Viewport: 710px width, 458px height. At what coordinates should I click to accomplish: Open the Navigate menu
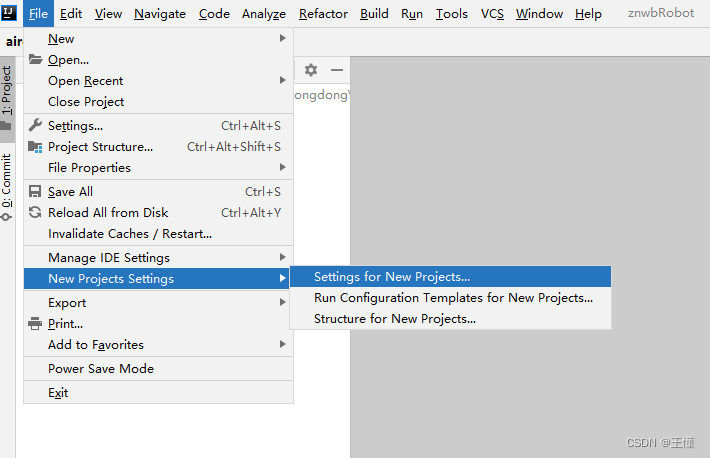[160, 14]
